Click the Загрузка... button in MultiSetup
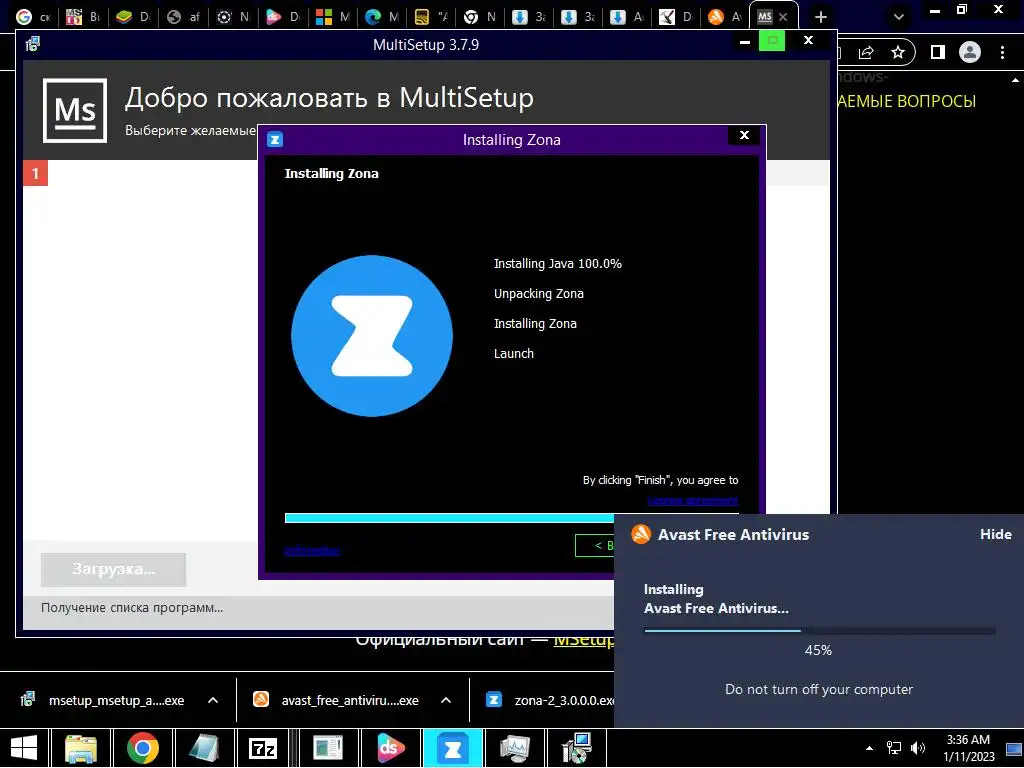The width and height of the screenshot is (1024, 768). [113, 569]
